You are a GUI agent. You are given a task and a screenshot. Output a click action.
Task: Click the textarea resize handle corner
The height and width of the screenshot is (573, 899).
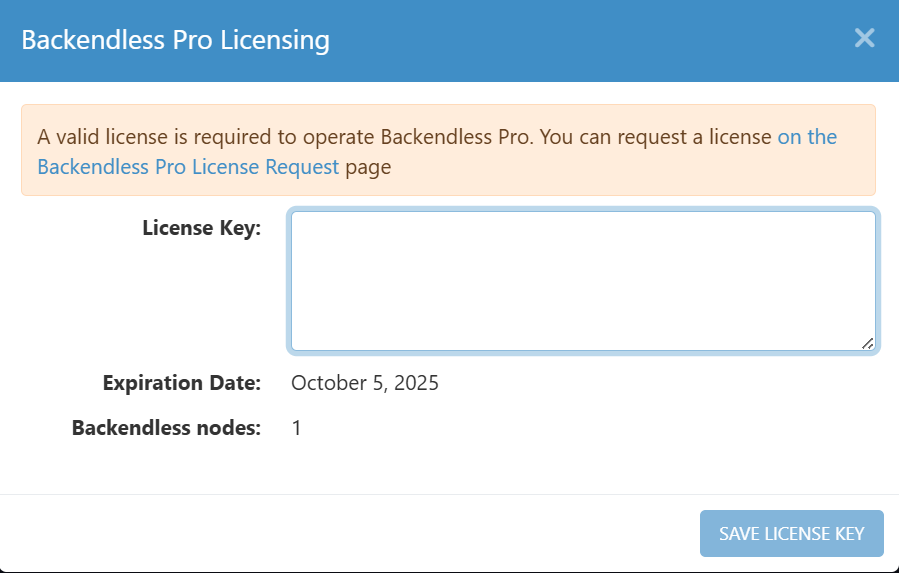pos(867,343)
